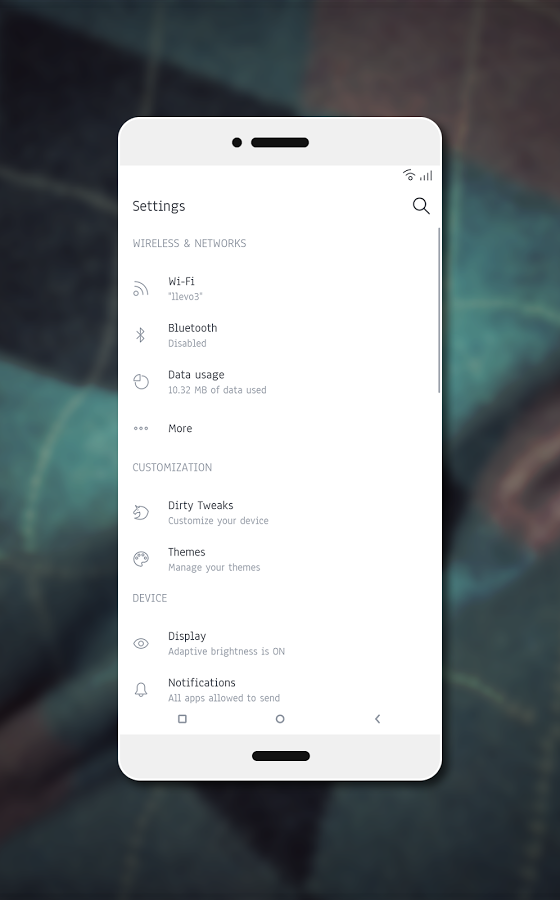This screenshot has height=900, width=560.
Task: Open Wi-Fi settings for "llevo3"
Action: tap(280, 288)
